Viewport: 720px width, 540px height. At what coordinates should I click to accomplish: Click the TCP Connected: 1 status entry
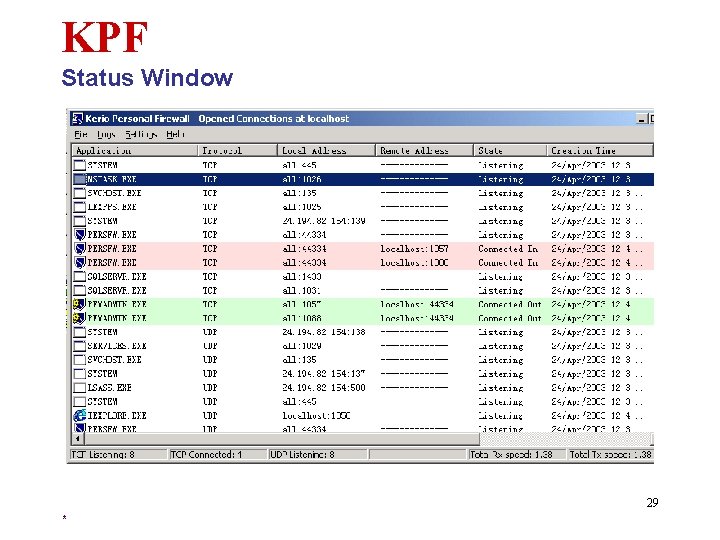coord(218,455)
